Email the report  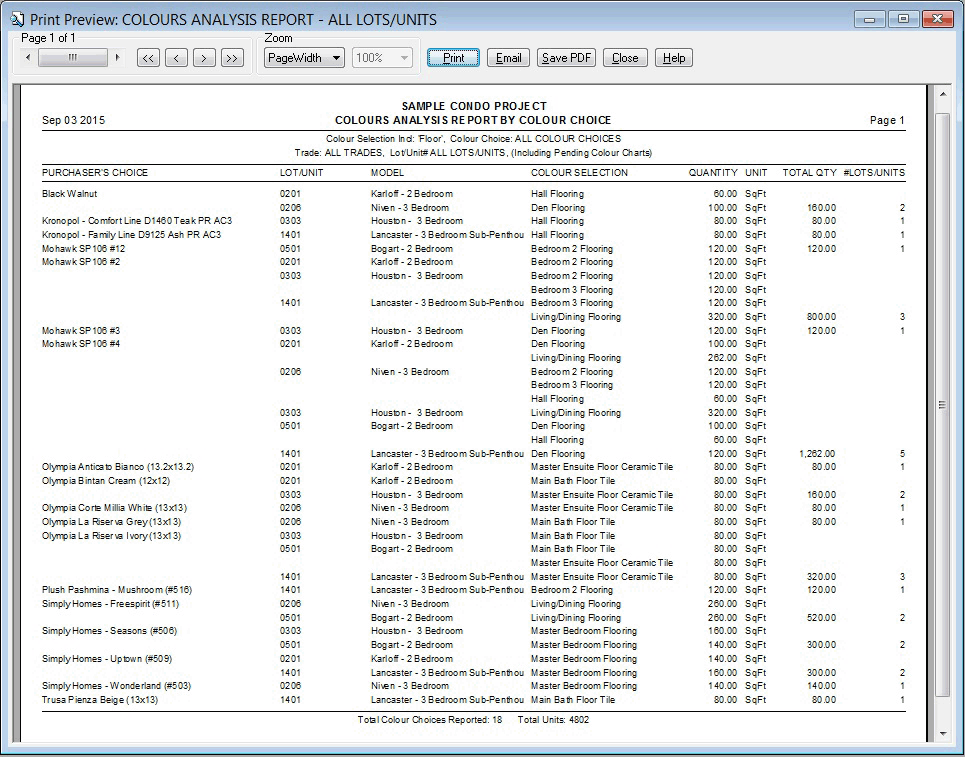(508, 58)
